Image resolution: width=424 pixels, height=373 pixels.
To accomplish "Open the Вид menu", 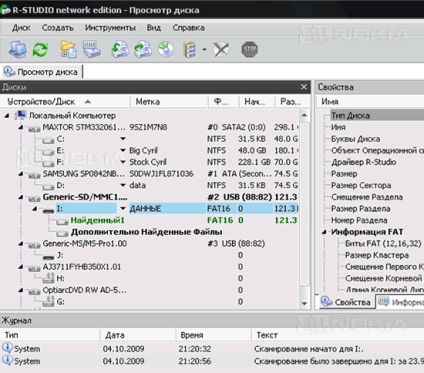I will [x=154, y=28].
